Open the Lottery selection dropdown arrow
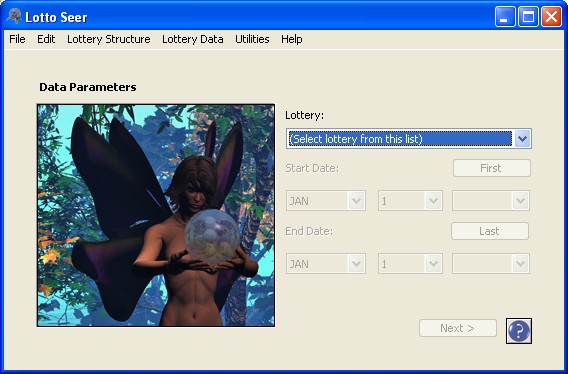Screen dimensions: 568x374 522,138
